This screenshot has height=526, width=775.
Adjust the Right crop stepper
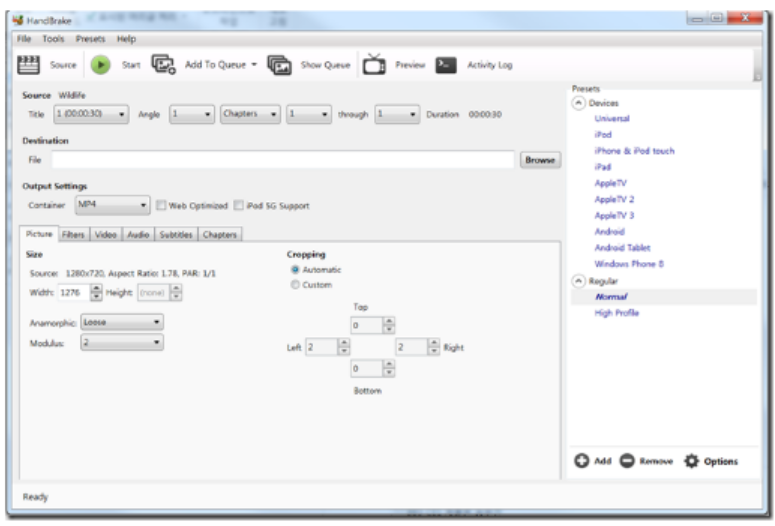coord(434,347)
